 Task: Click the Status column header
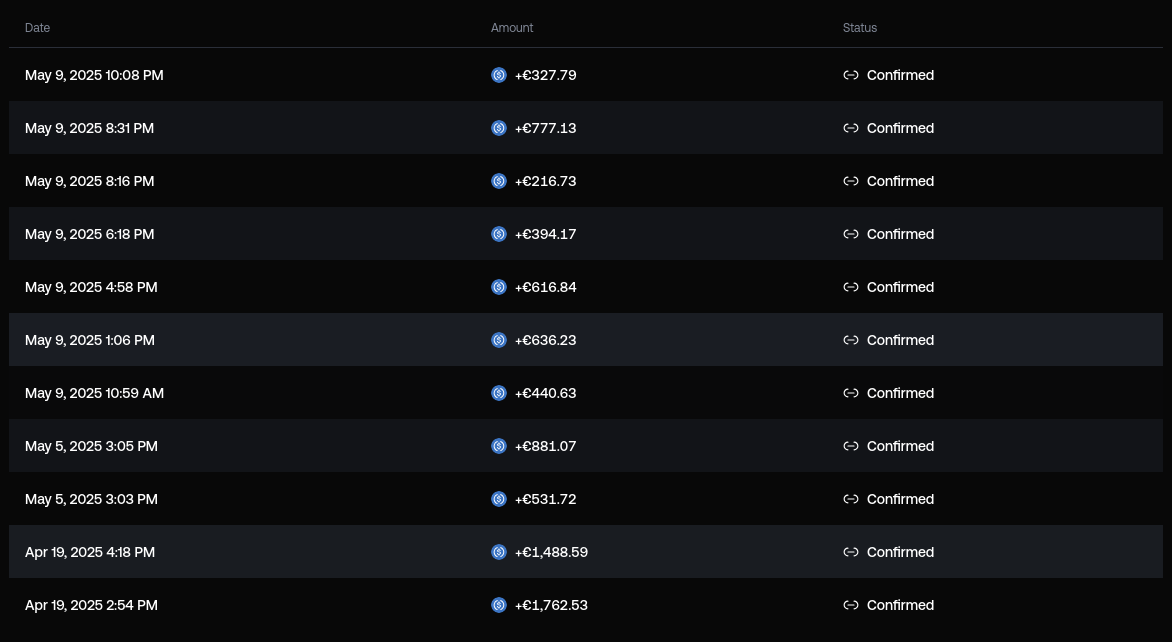coord(860,28)
